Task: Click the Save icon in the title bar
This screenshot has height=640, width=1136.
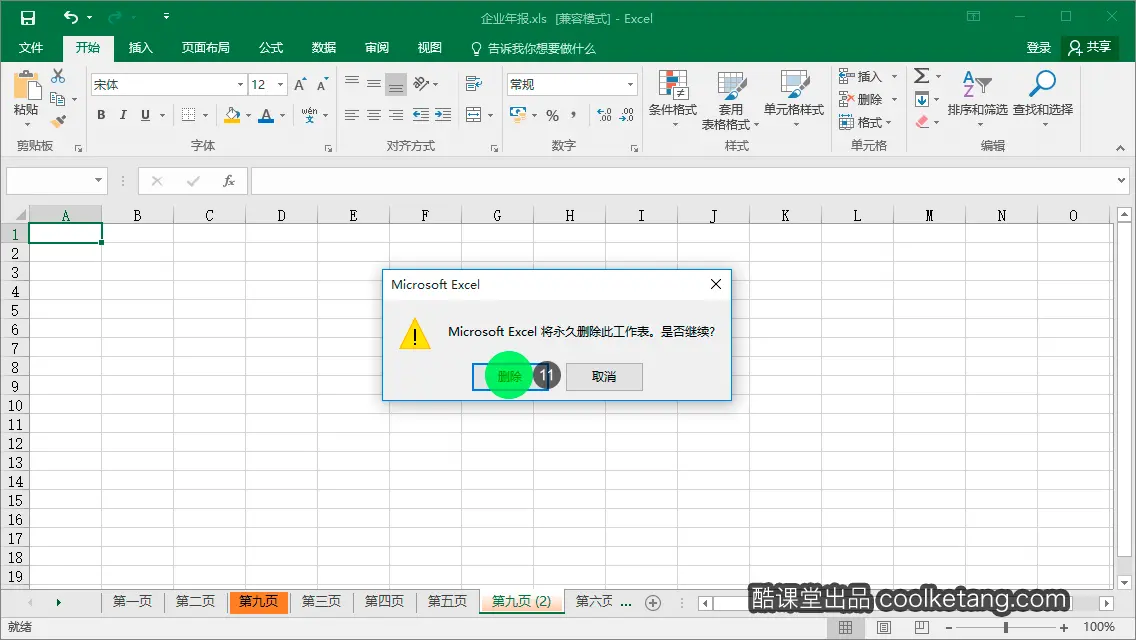Action: tap(28, 17)
